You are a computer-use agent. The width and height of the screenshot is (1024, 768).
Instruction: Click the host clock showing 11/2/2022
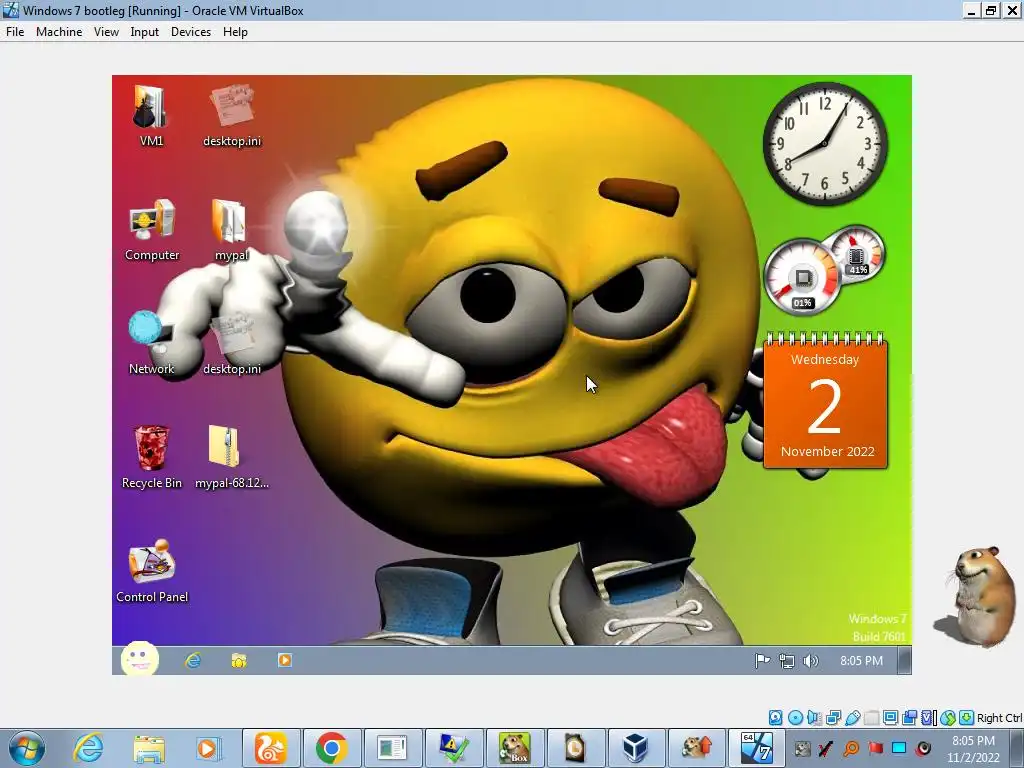pyautogui.click(x=973, y=749)
